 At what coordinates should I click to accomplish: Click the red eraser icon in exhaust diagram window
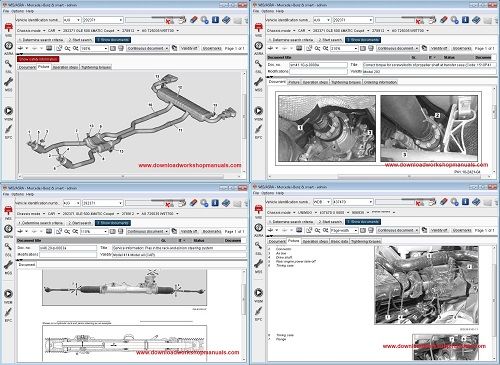coord(194,20)
